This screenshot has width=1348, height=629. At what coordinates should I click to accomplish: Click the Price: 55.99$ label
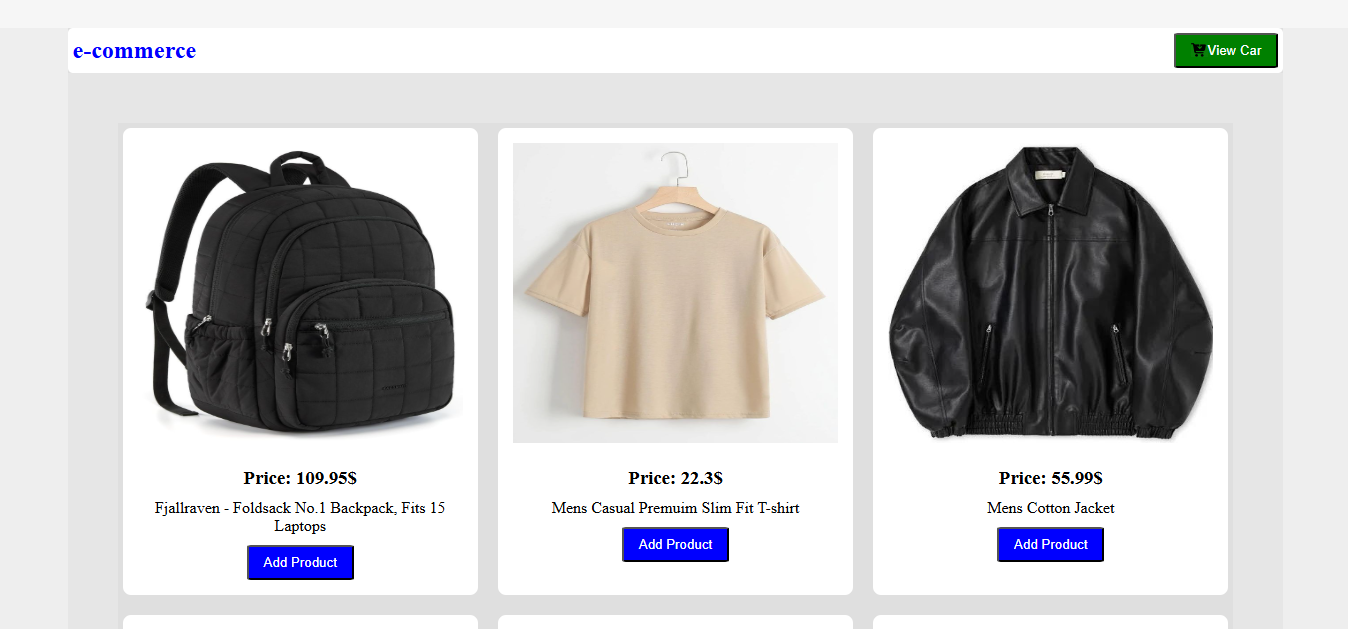pos(1050,478)
